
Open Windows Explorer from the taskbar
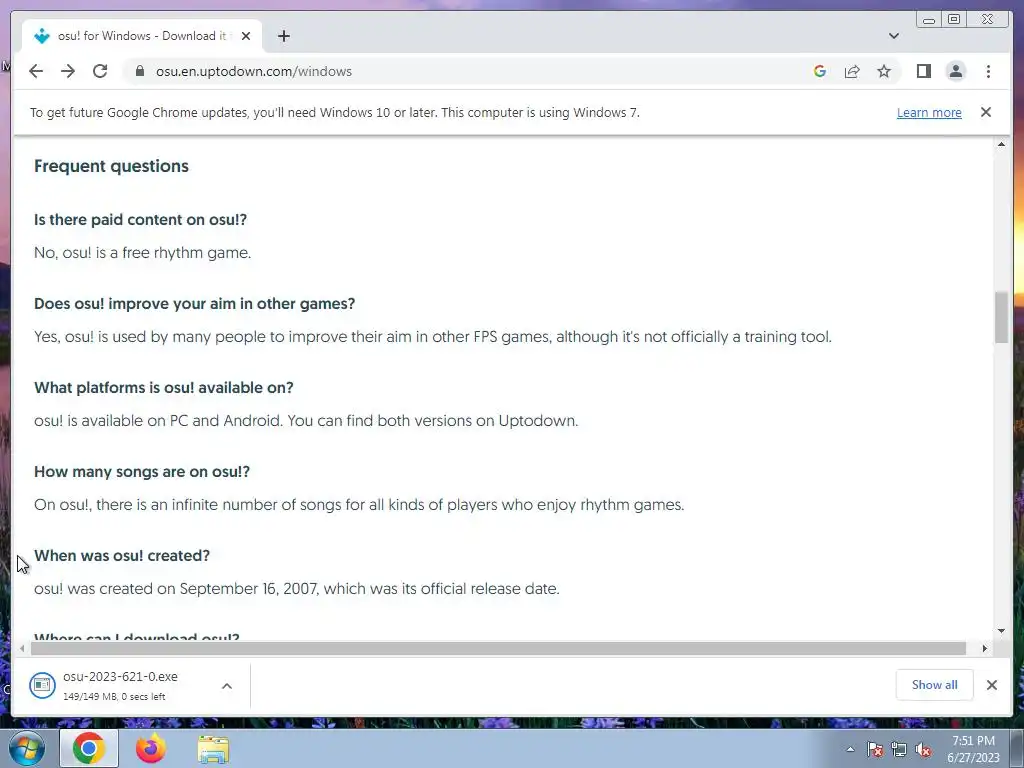213,749
